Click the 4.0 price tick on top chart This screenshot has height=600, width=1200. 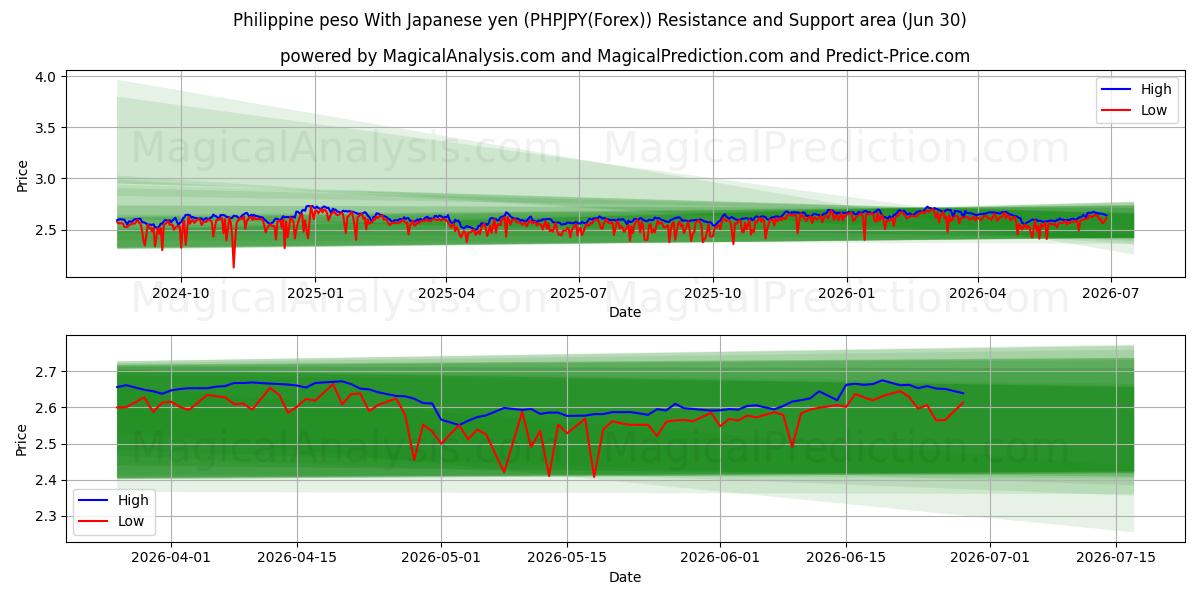48,76
